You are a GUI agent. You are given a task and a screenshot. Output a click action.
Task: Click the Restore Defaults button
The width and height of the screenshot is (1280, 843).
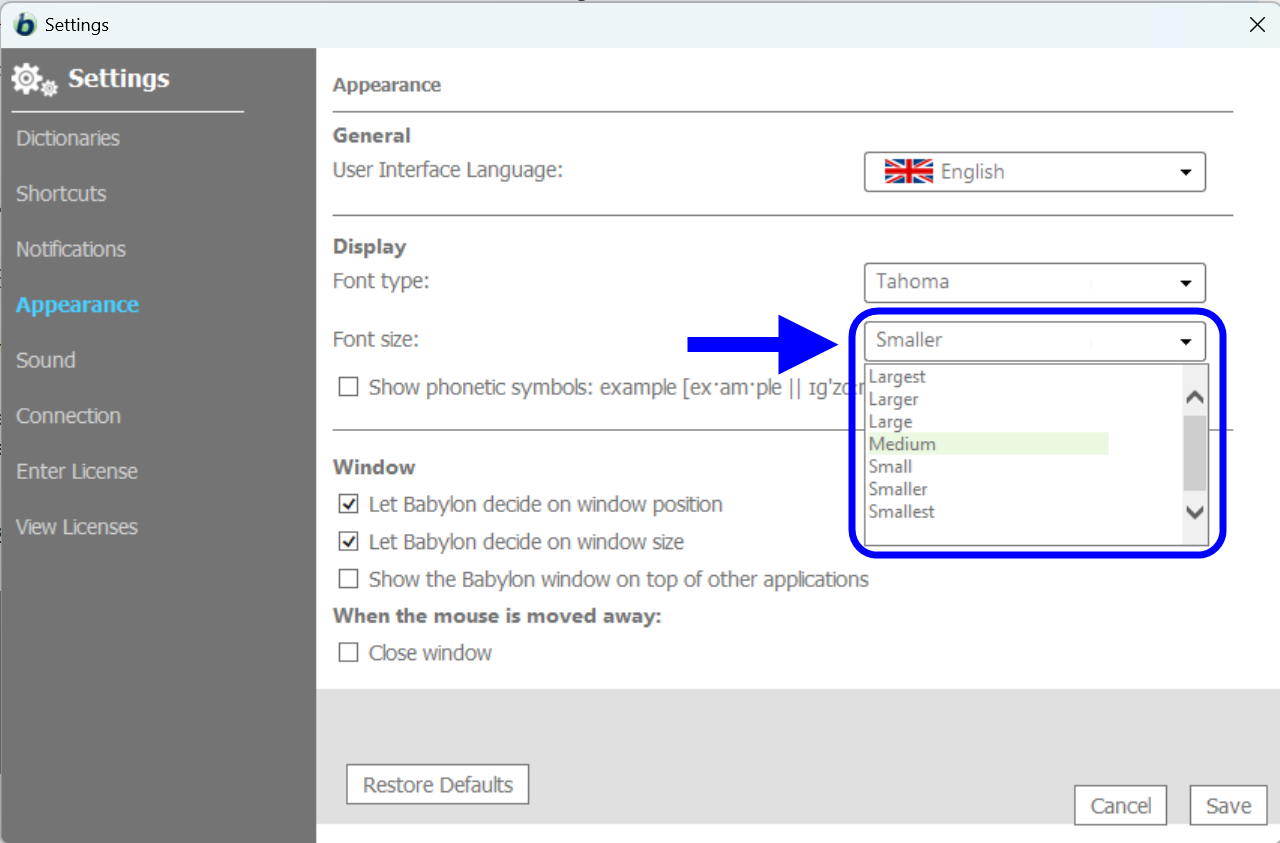438,785
